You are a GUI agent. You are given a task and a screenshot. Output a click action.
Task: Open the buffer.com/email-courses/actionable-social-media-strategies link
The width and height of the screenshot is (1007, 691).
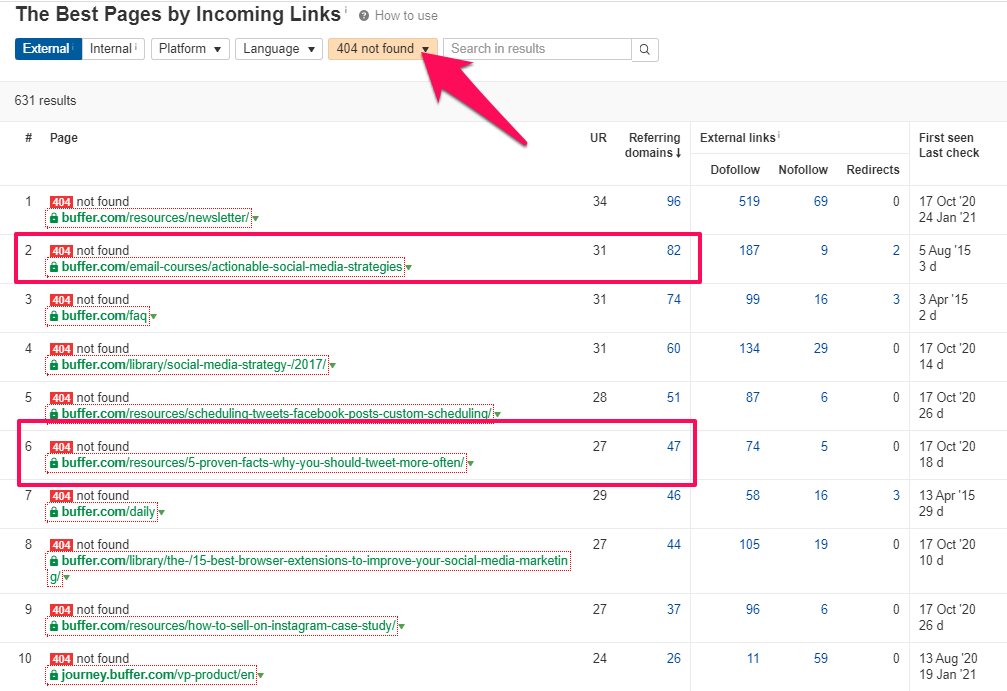[x=232, y=267]
